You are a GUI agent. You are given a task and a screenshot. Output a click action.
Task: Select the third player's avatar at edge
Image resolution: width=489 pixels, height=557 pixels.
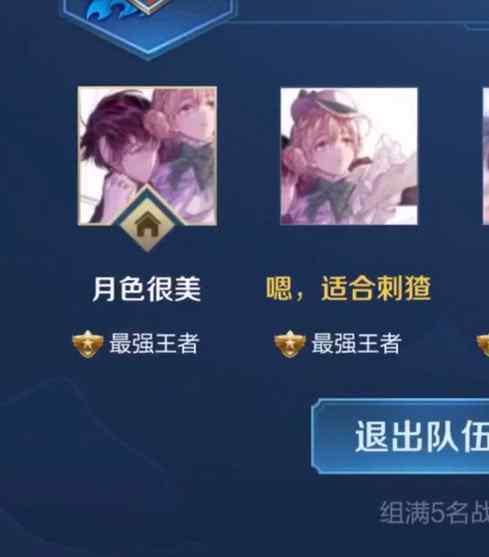[485, 156]
